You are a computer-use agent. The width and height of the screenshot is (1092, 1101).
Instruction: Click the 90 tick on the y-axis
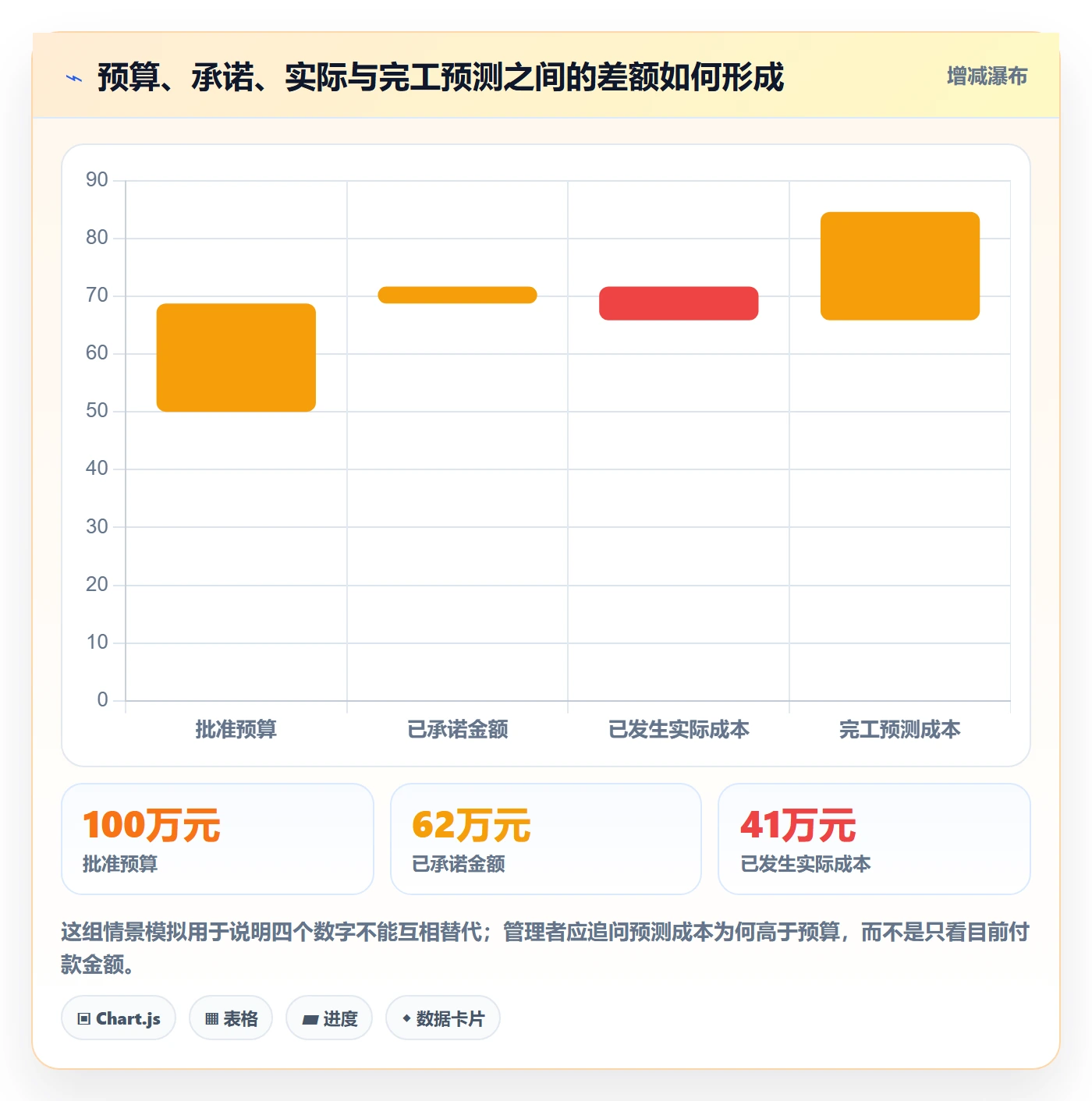97,180
